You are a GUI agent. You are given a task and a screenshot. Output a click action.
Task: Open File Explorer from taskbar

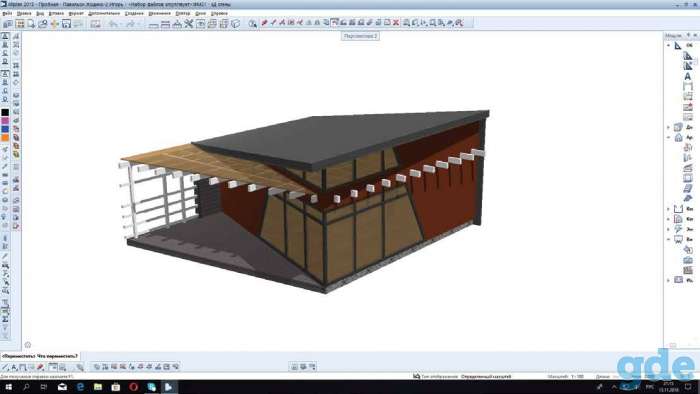(x=98, y=387)
